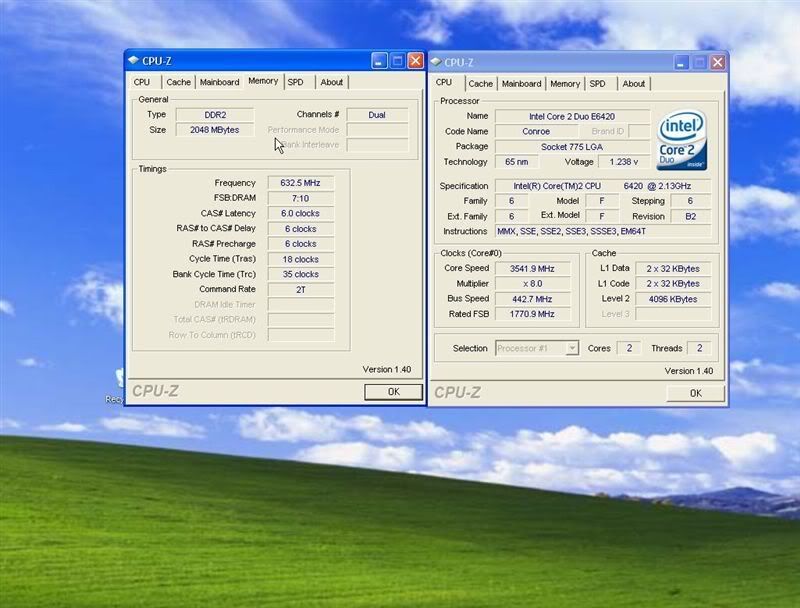Screen dimensions: 800x608
Task: Open the SPD tab in the processor info window
Action: pos(597,84)
